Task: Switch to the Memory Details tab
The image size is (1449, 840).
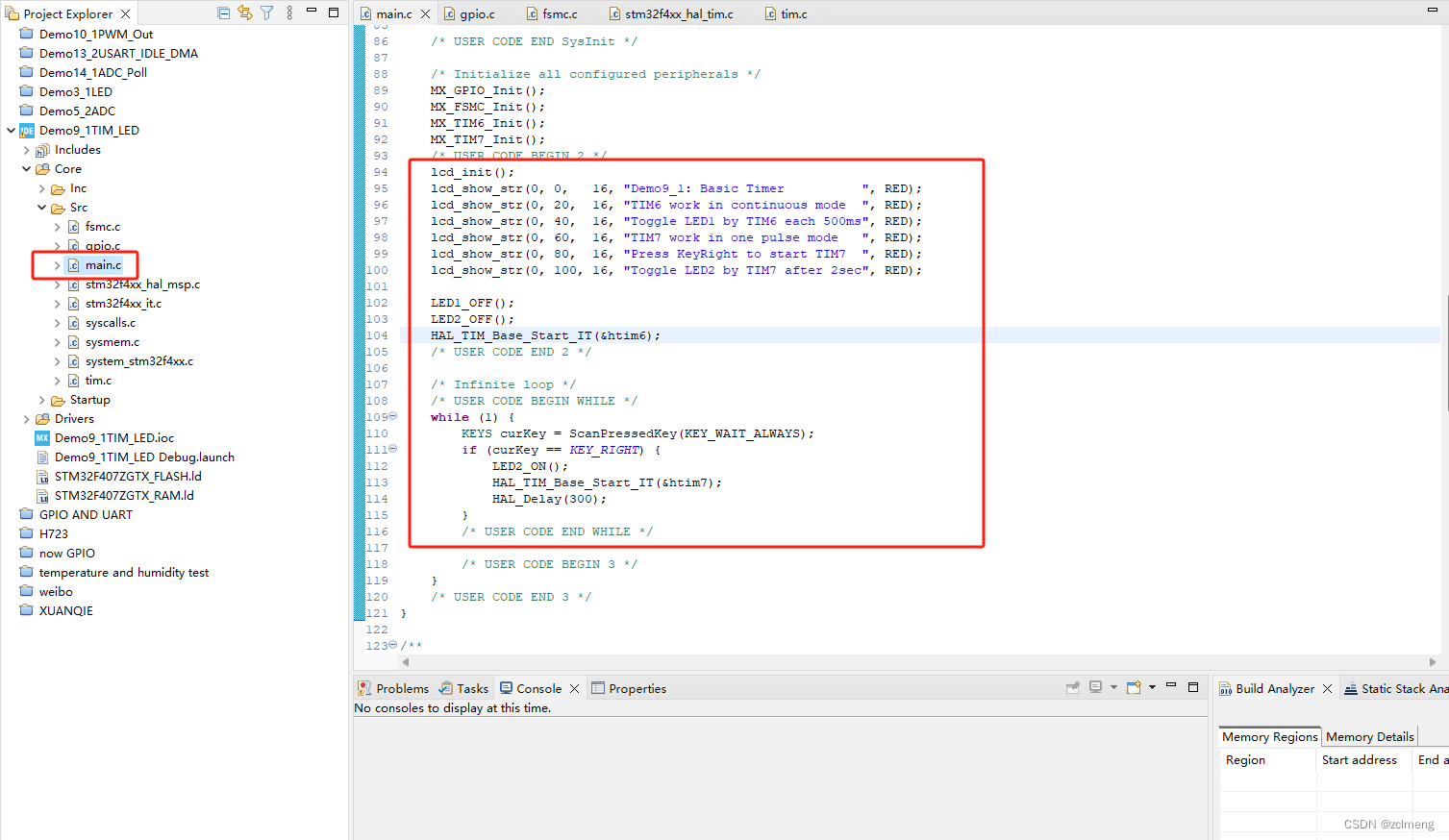Action: [x=1369, y=736]
